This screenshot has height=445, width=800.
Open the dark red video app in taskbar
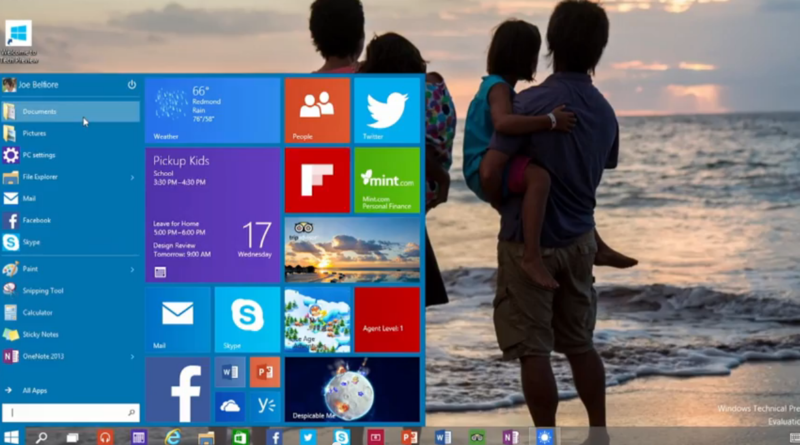(375, 437)
